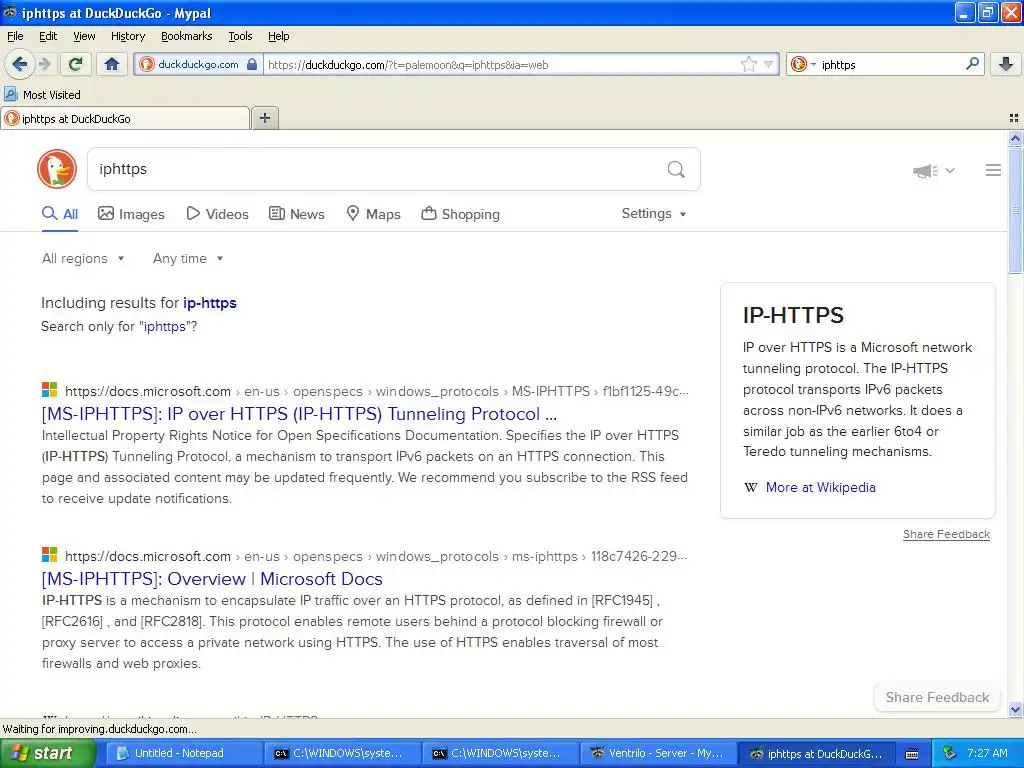
Task: Open the URL history dropdown arrow
Action: point(769,64)
